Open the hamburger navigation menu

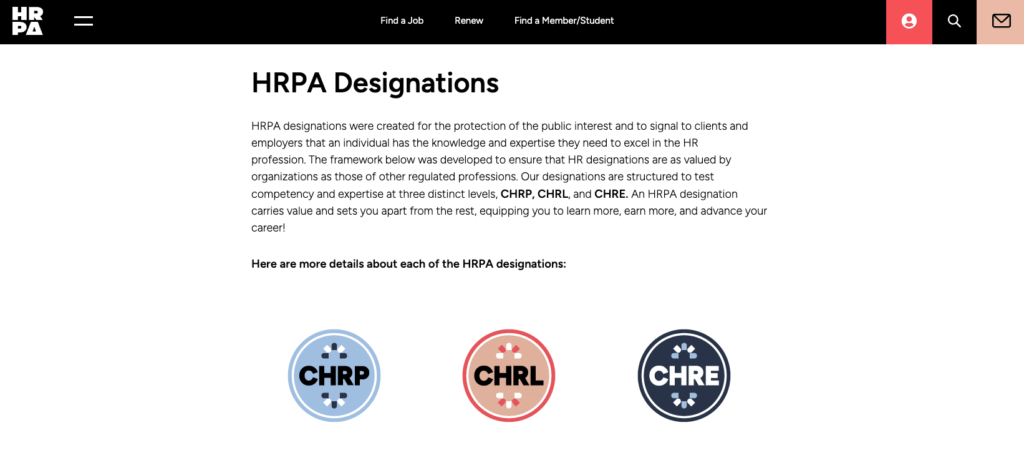pos(84,21)
